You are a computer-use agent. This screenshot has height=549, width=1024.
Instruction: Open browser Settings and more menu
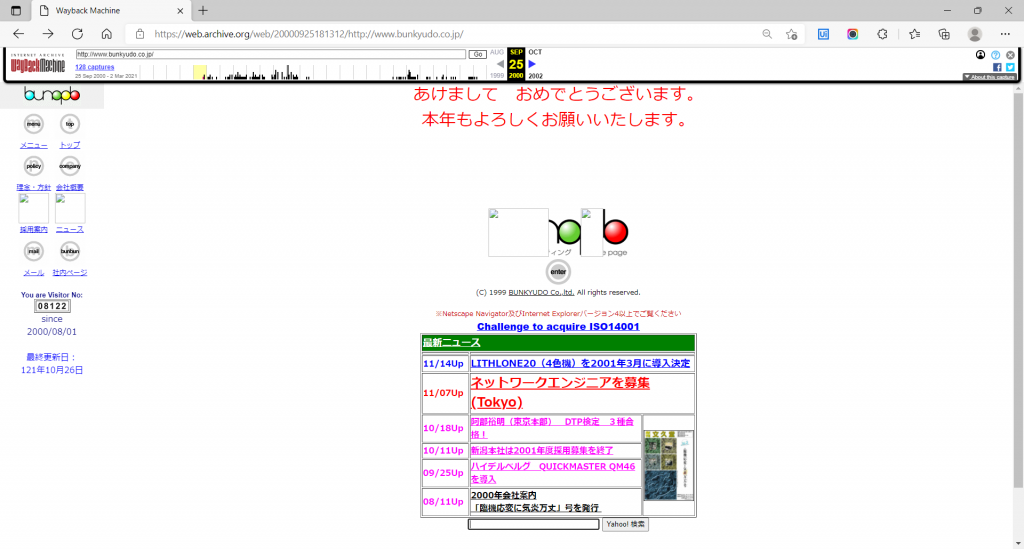(1006, 34)
